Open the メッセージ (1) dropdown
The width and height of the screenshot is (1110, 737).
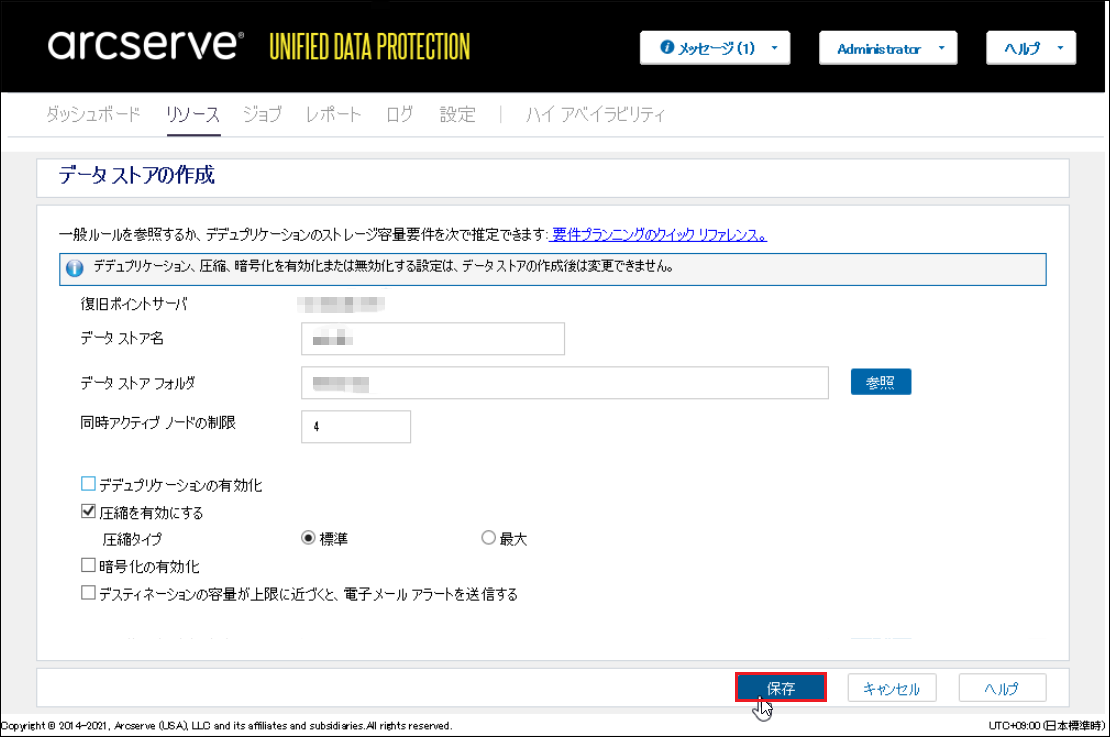pos(715,48)
